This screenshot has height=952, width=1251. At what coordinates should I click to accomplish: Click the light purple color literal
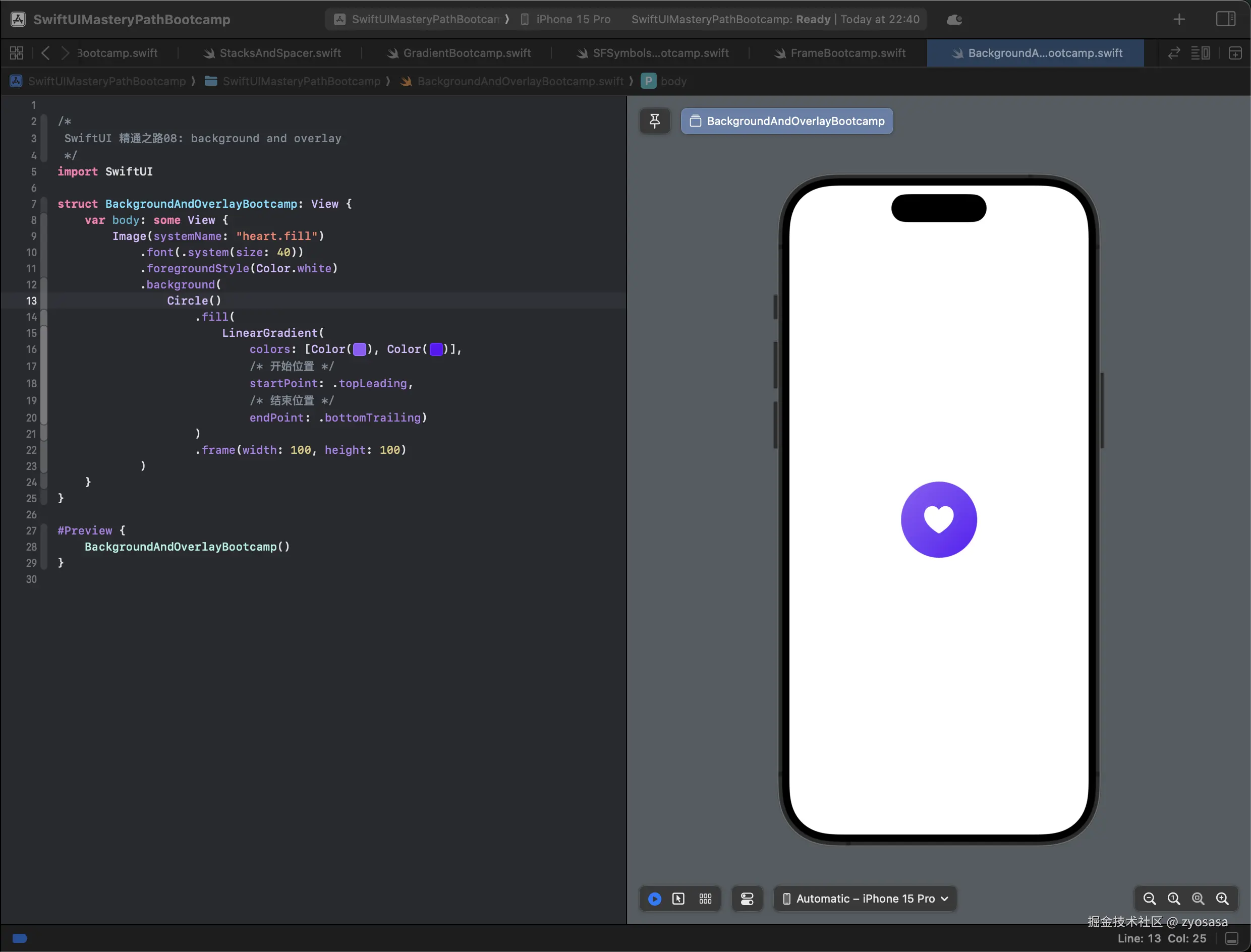359,349
